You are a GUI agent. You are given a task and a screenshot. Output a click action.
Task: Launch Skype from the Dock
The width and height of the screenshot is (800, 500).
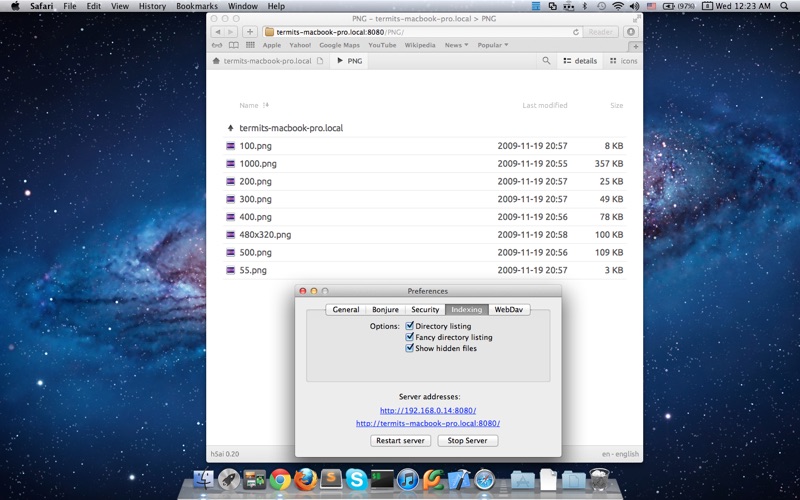click(357, 480)
